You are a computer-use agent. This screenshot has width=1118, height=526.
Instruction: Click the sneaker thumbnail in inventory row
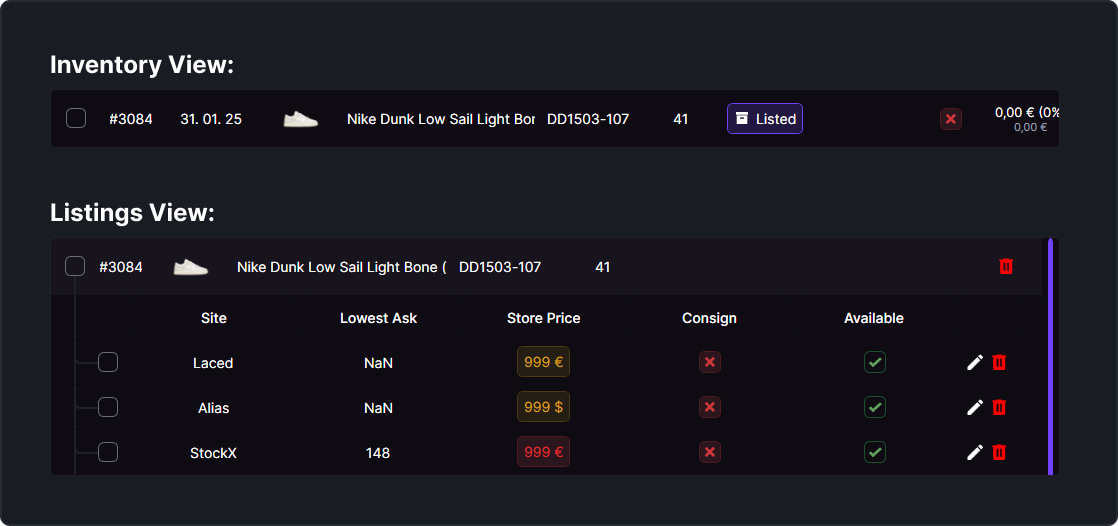pos(300,119)
